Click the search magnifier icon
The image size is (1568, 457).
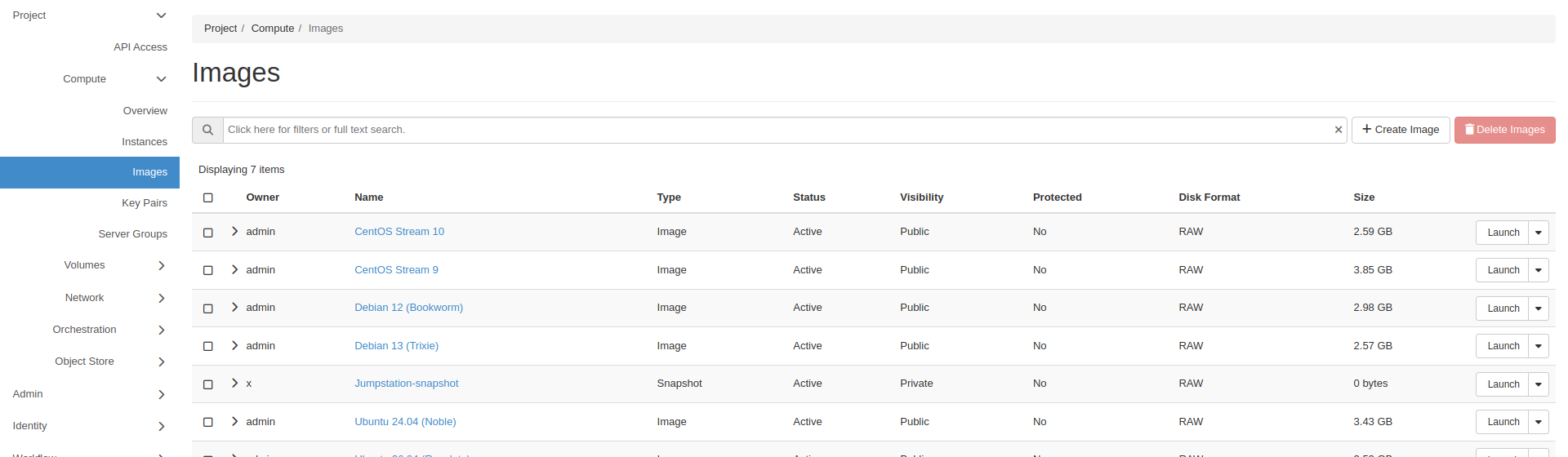207,130
